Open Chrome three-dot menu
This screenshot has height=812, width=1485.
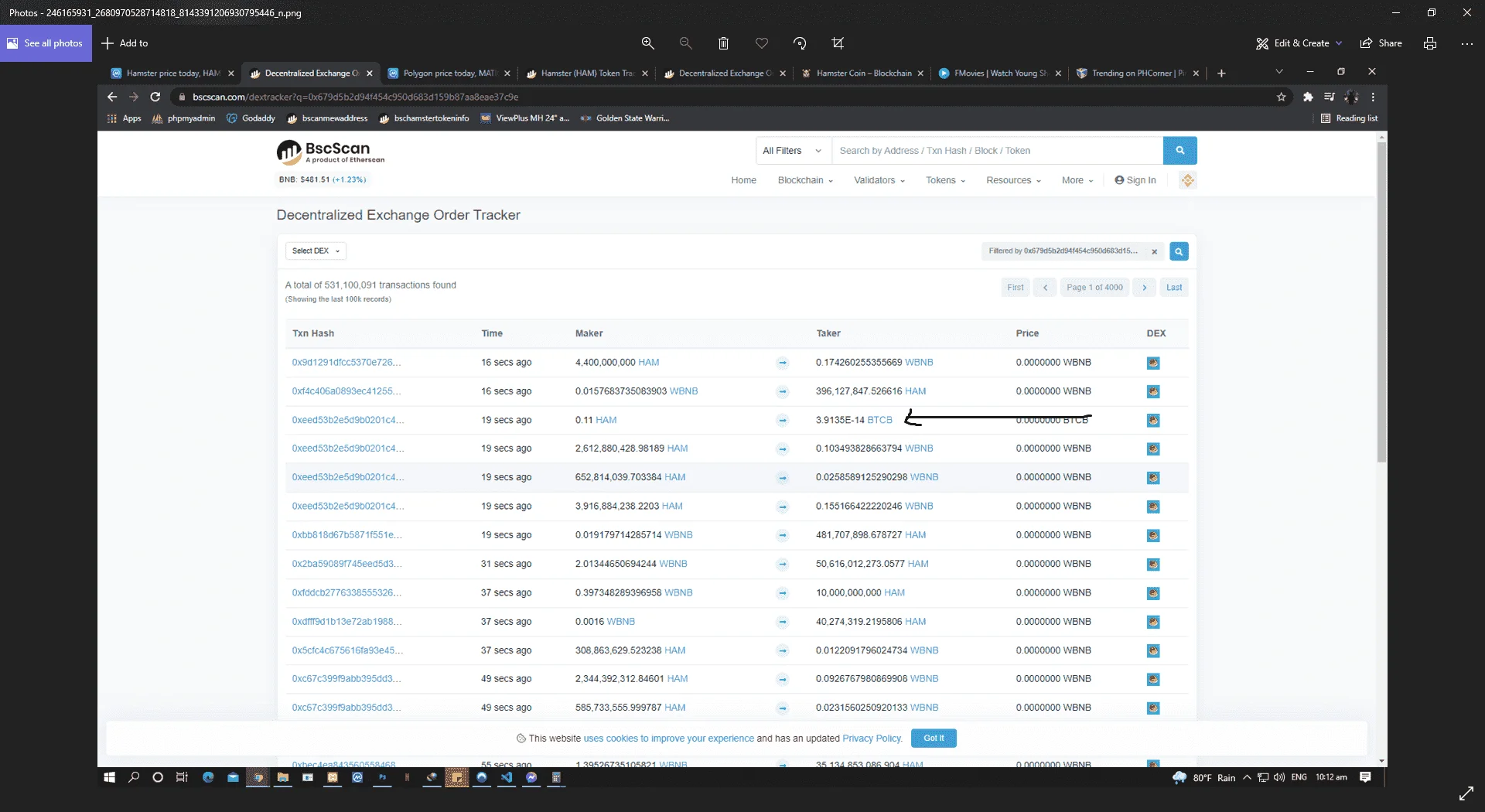pyautogui.click(x=1373, y=97)
